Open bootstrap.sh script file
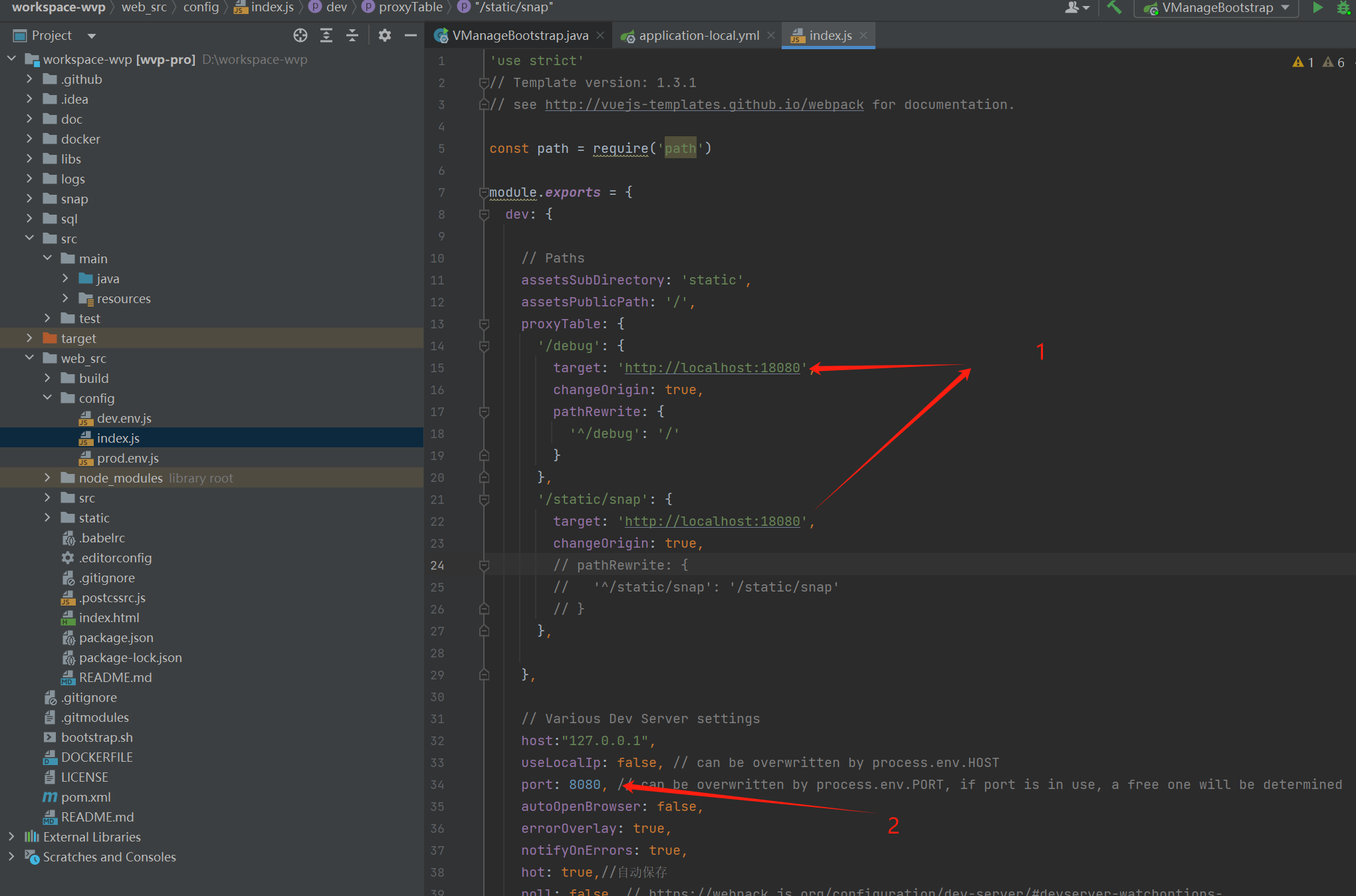 (x=96, y=737)
